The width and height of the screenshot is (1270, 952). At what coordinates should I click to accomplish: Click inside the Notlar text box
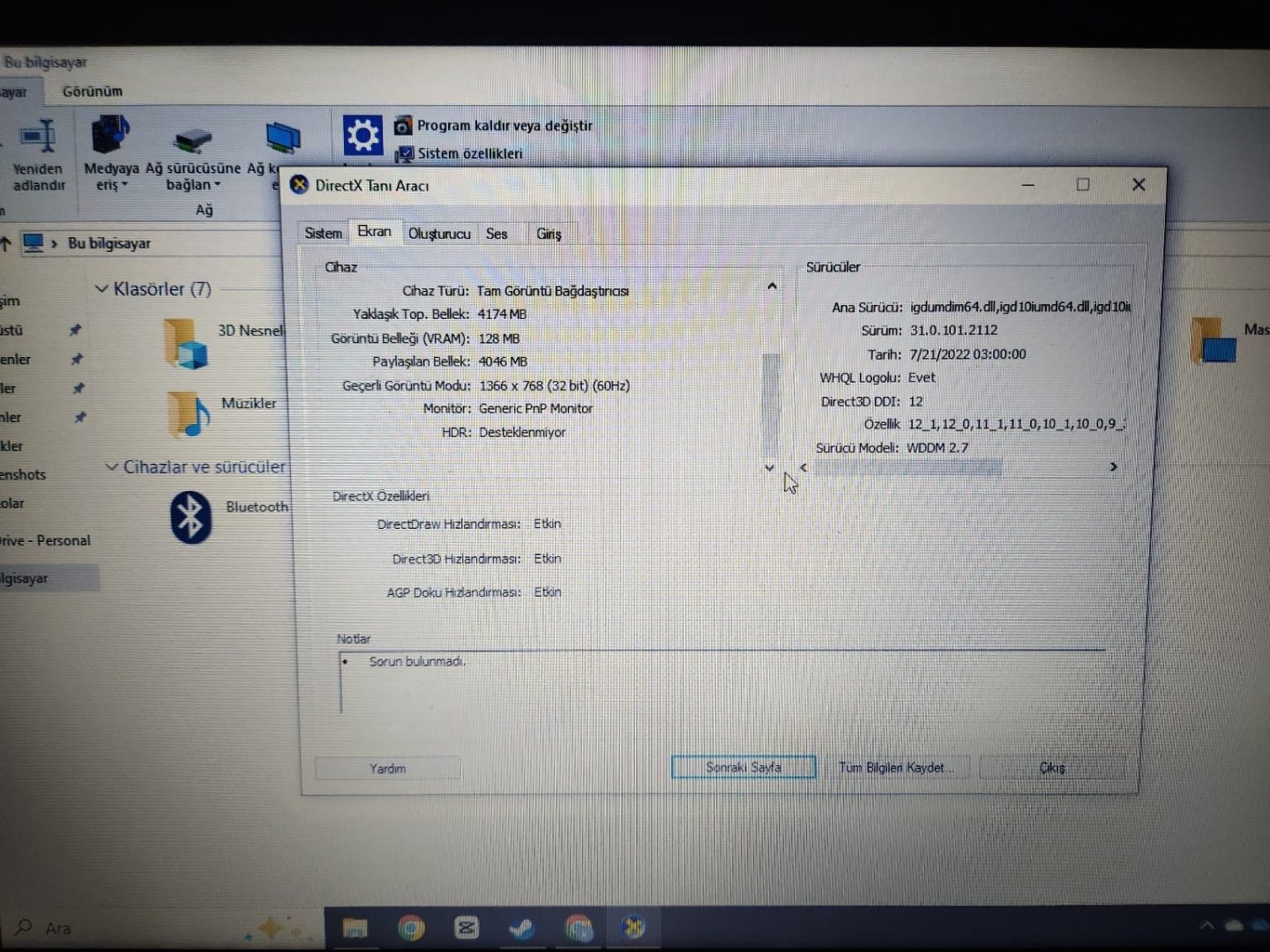point(723,681)
